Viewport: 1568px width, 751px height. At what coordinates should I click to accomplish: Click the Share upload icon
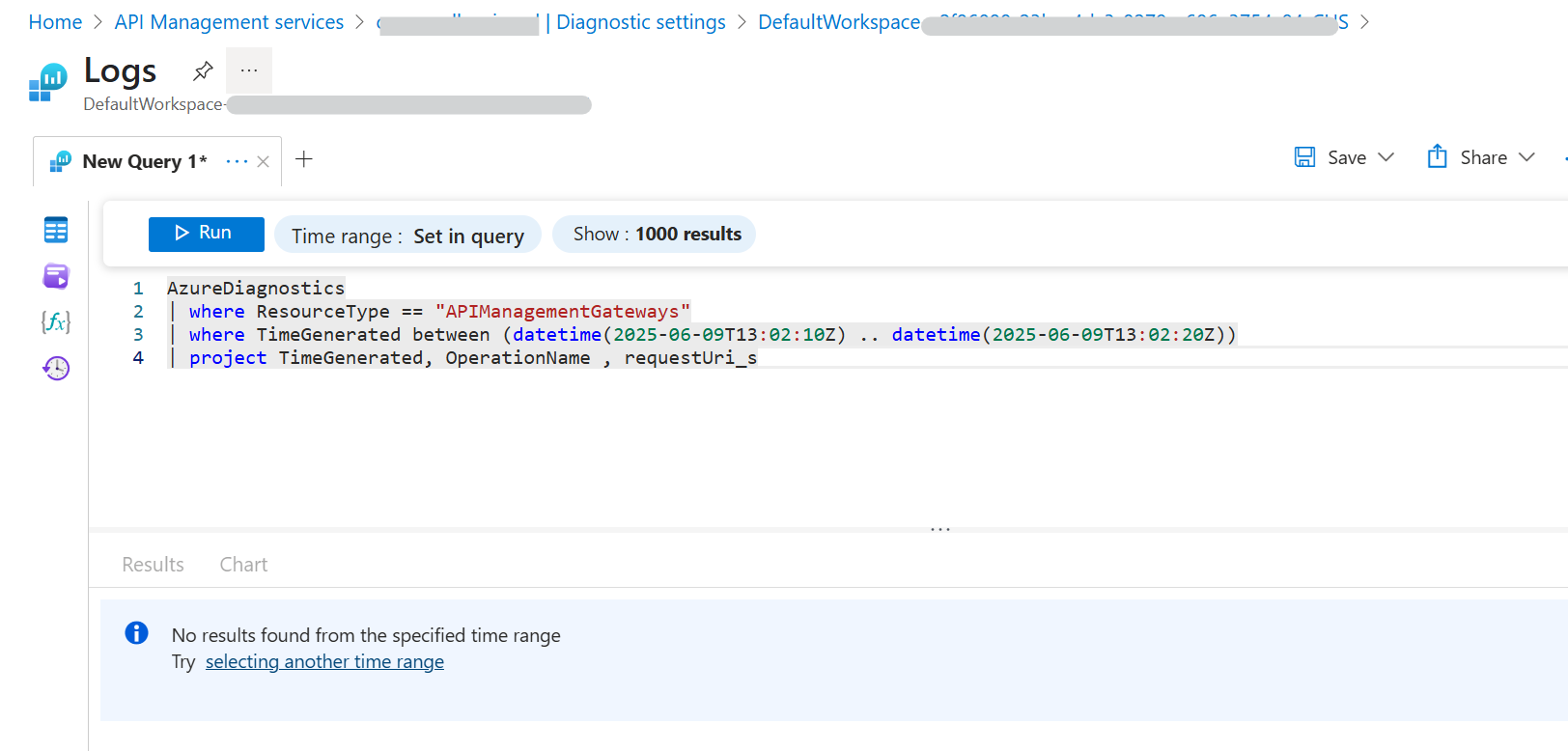1437,156
